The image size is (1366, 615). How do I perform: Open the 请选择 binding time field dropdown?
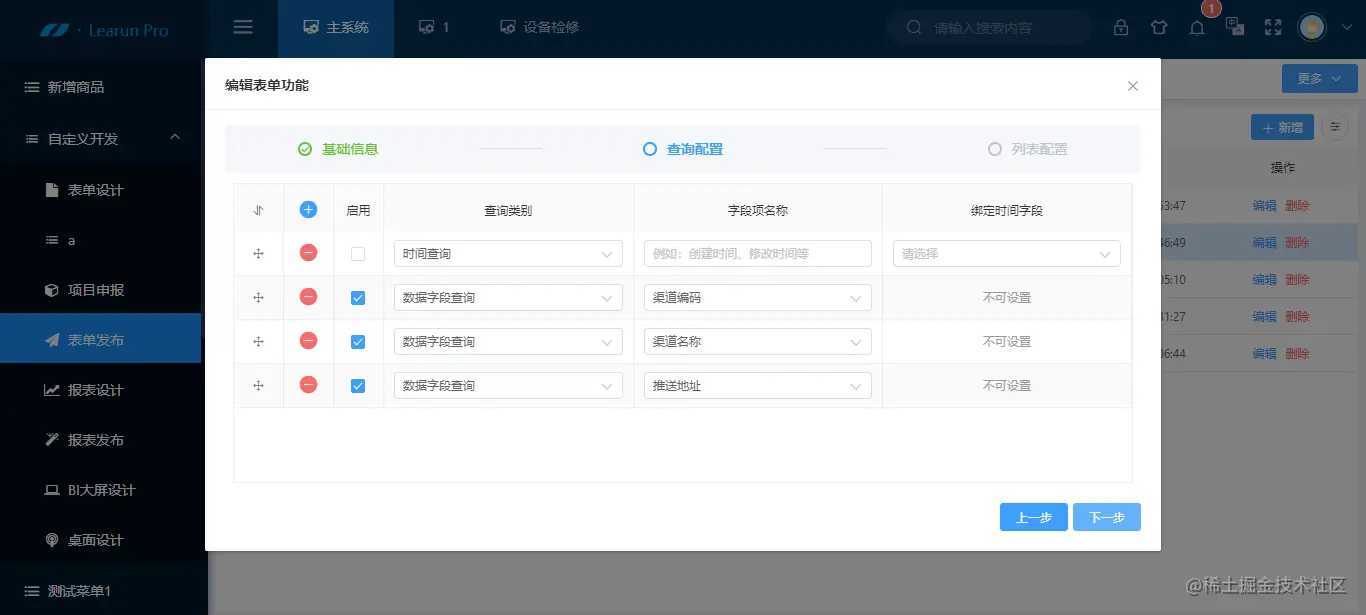pyautogui.click(x=1005, y=253)
